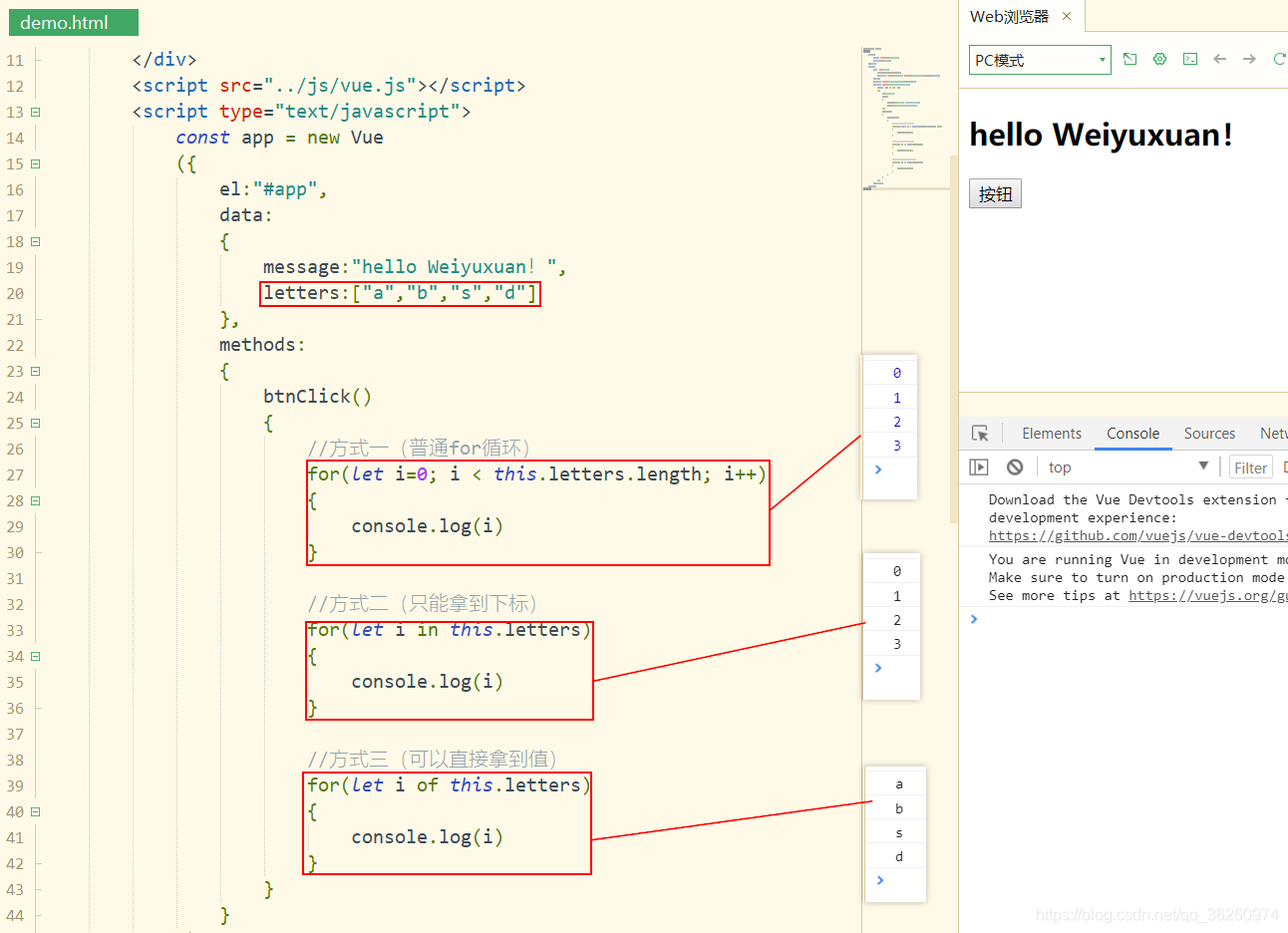The height and width of the screenshot is (933, 1288).
Task: Open the github.com vue-devtools link
Action: click(x=1137, y=535)
